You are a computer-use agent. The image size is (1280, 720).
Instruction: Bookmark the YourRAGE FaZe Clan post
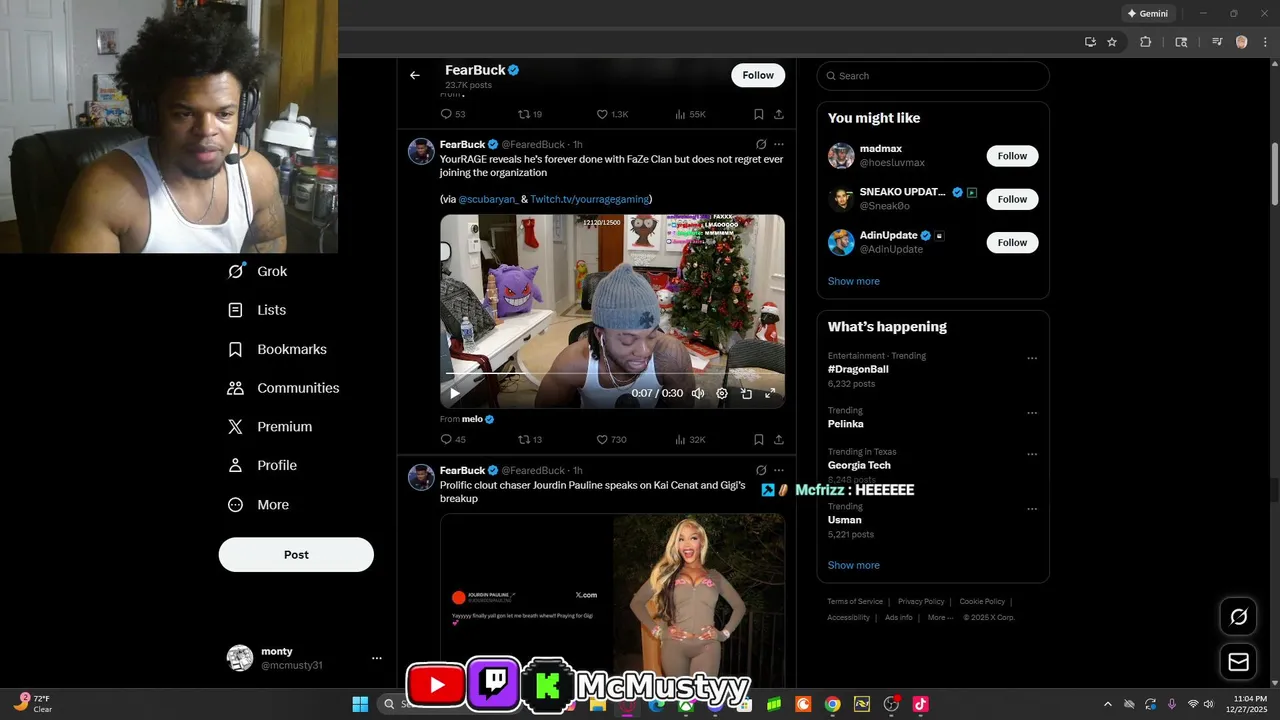click(x=759, y=439)
